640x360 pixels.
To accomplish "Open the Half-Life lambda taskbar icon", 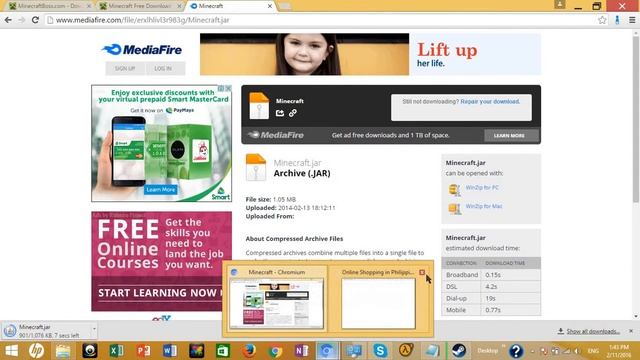I will coord(406,351).
